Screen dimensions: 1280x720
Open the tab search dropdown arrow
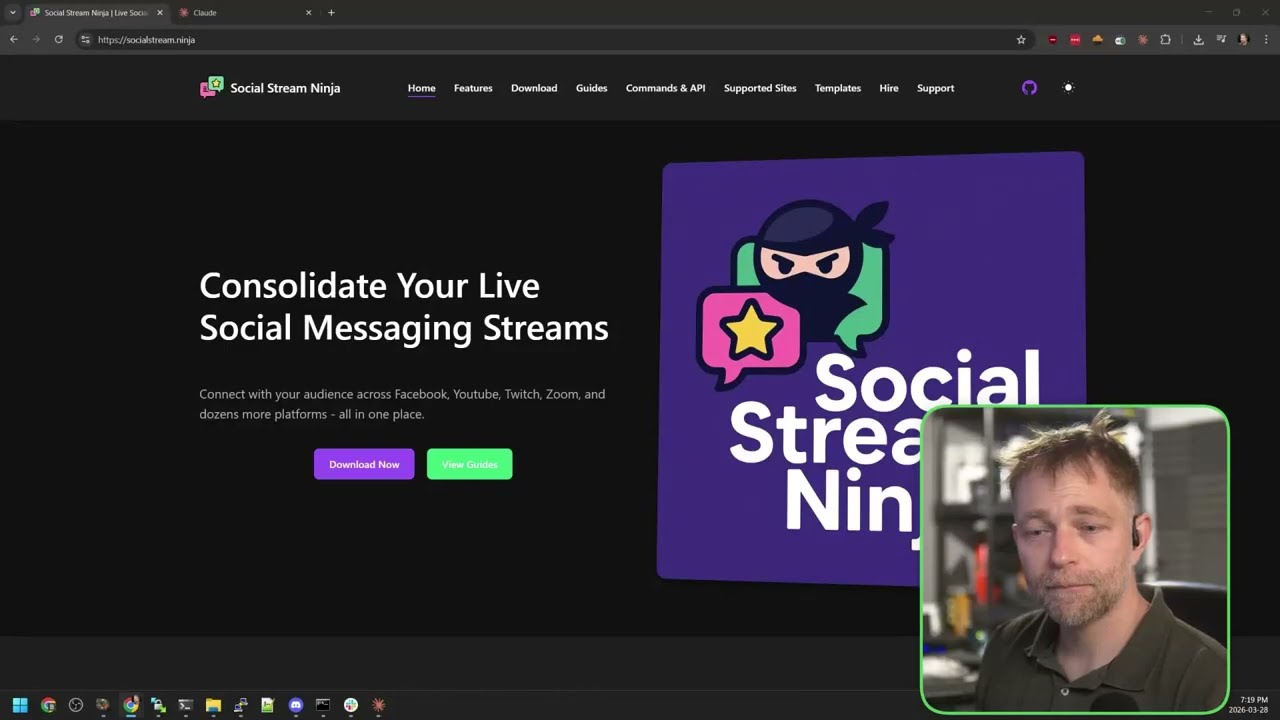pyautogui.click(x=12, y=13)
